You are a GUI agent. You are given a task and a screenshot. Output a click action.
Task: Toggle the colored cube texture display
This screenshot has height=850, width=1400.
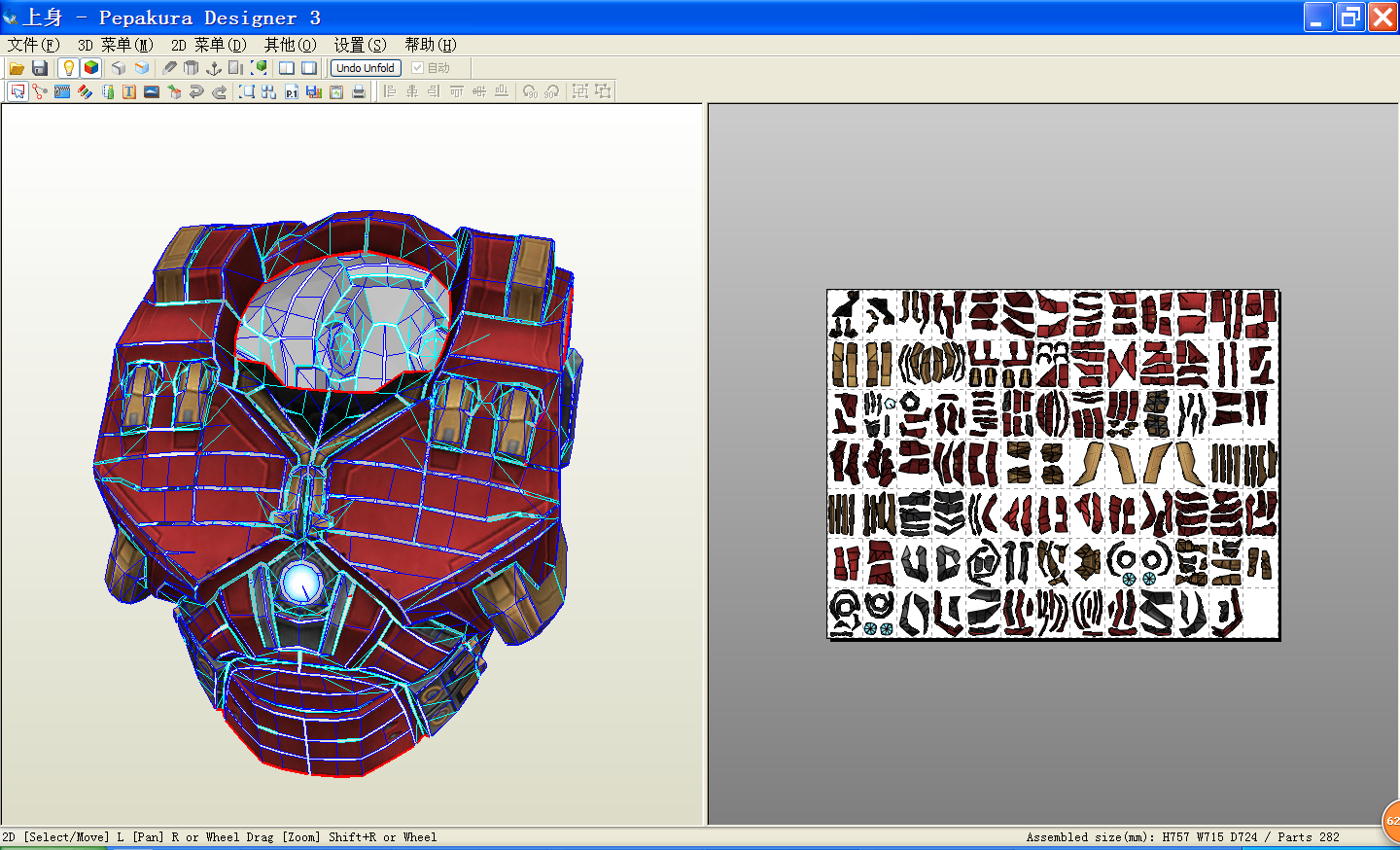pos(91,68)
